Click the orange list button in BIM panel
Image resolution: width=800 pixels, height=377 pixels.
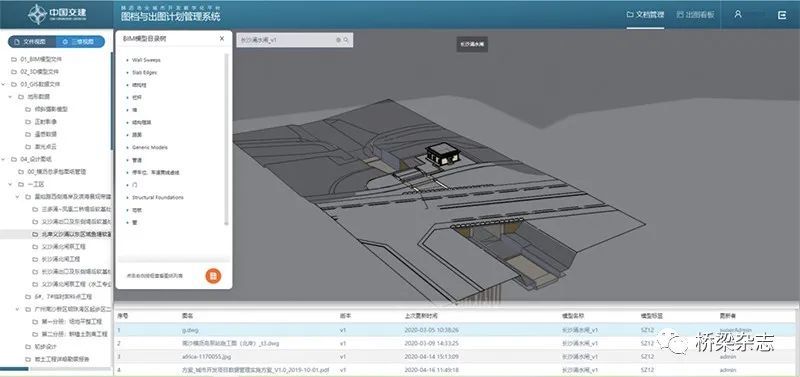[213, 275]
